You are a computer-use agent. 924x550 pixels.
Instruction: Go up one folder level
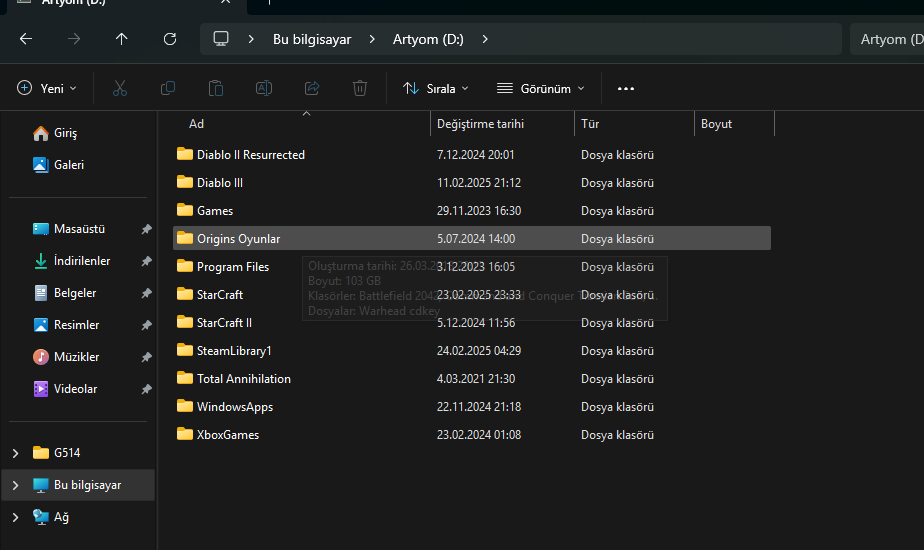(x=122, y=39)
